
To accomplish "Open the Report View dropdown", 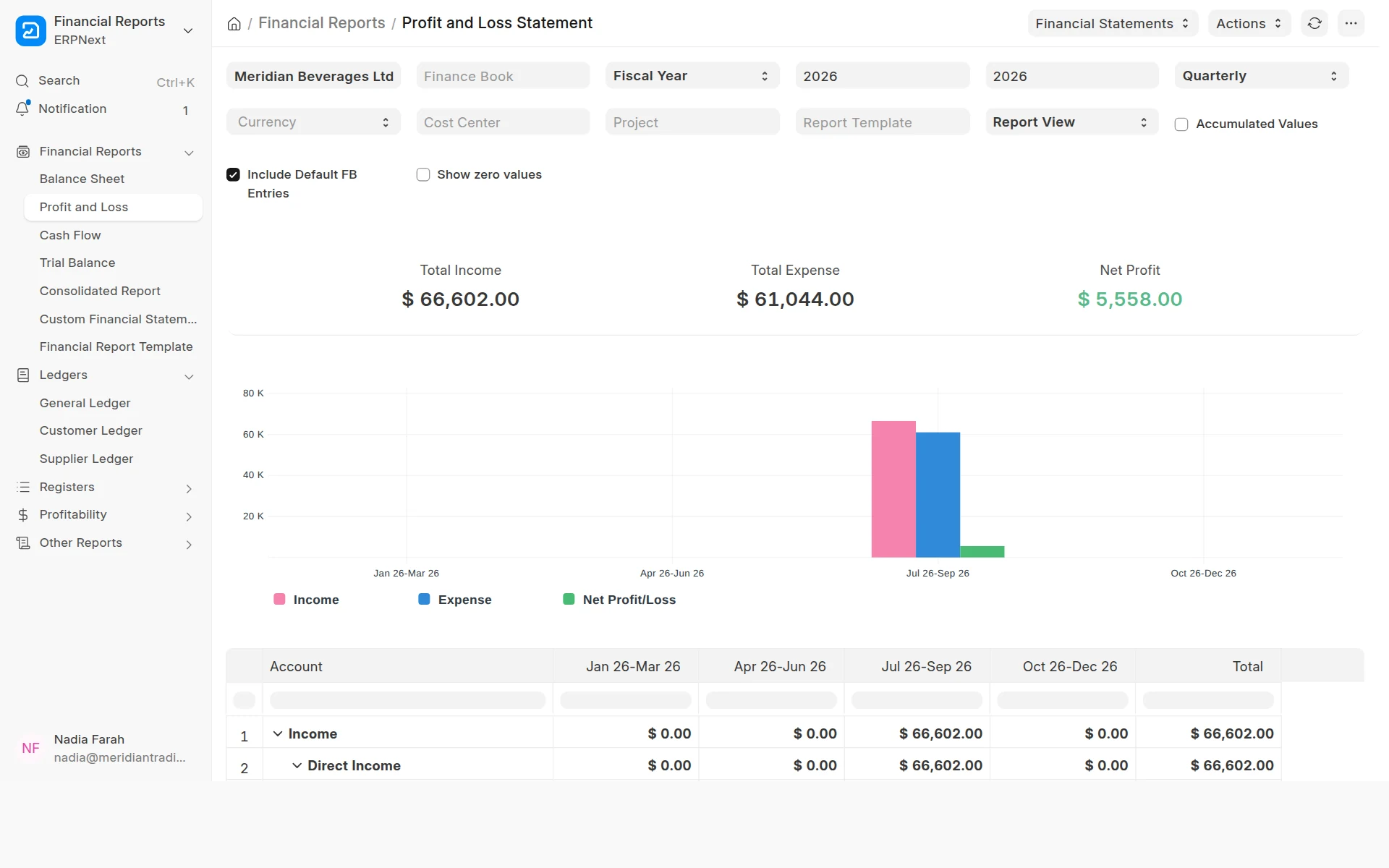I will [x=1071, y=122].
